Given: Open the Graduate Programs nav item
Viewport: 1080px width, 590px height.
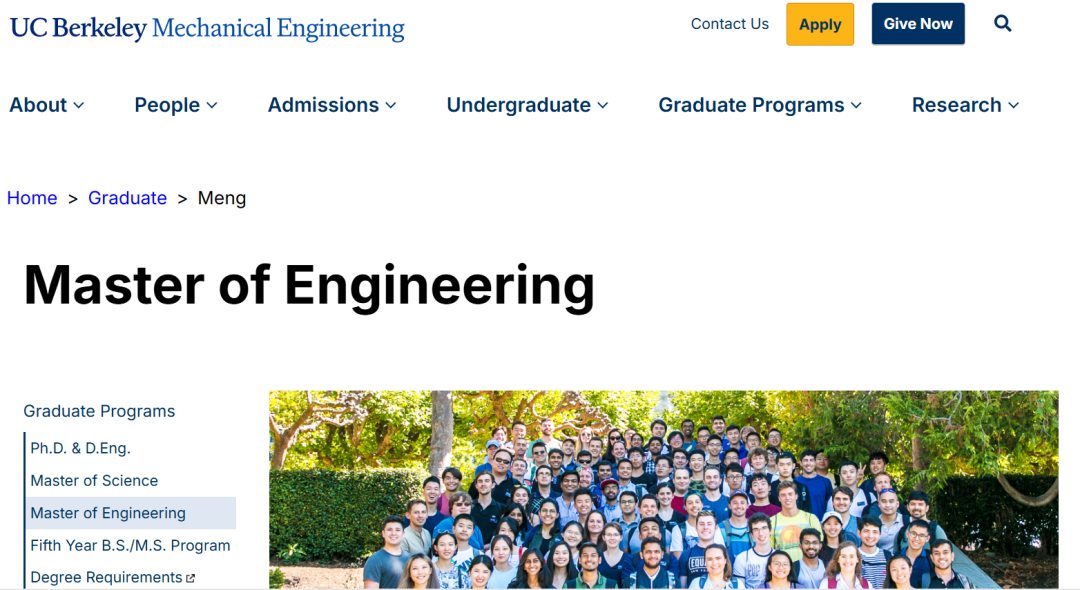Looking at the screenshot, I should point(751,105).
